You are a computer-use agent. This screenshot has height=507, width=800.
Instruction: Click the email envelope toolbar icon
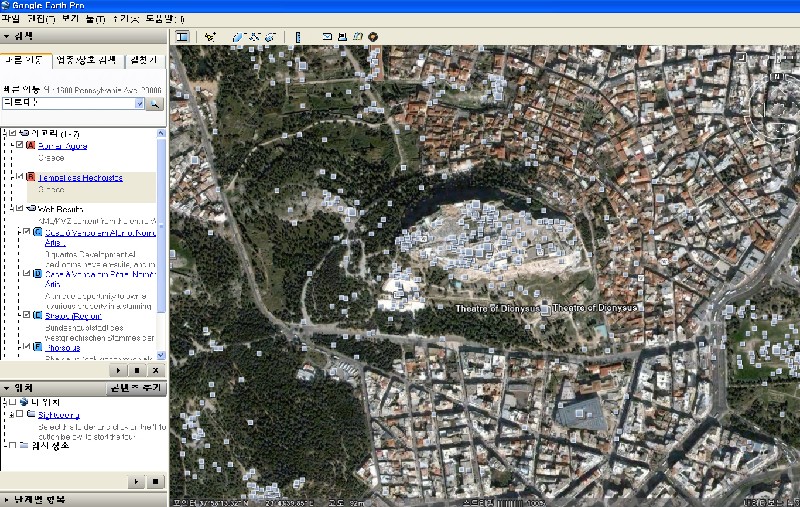tap(327, 37)
